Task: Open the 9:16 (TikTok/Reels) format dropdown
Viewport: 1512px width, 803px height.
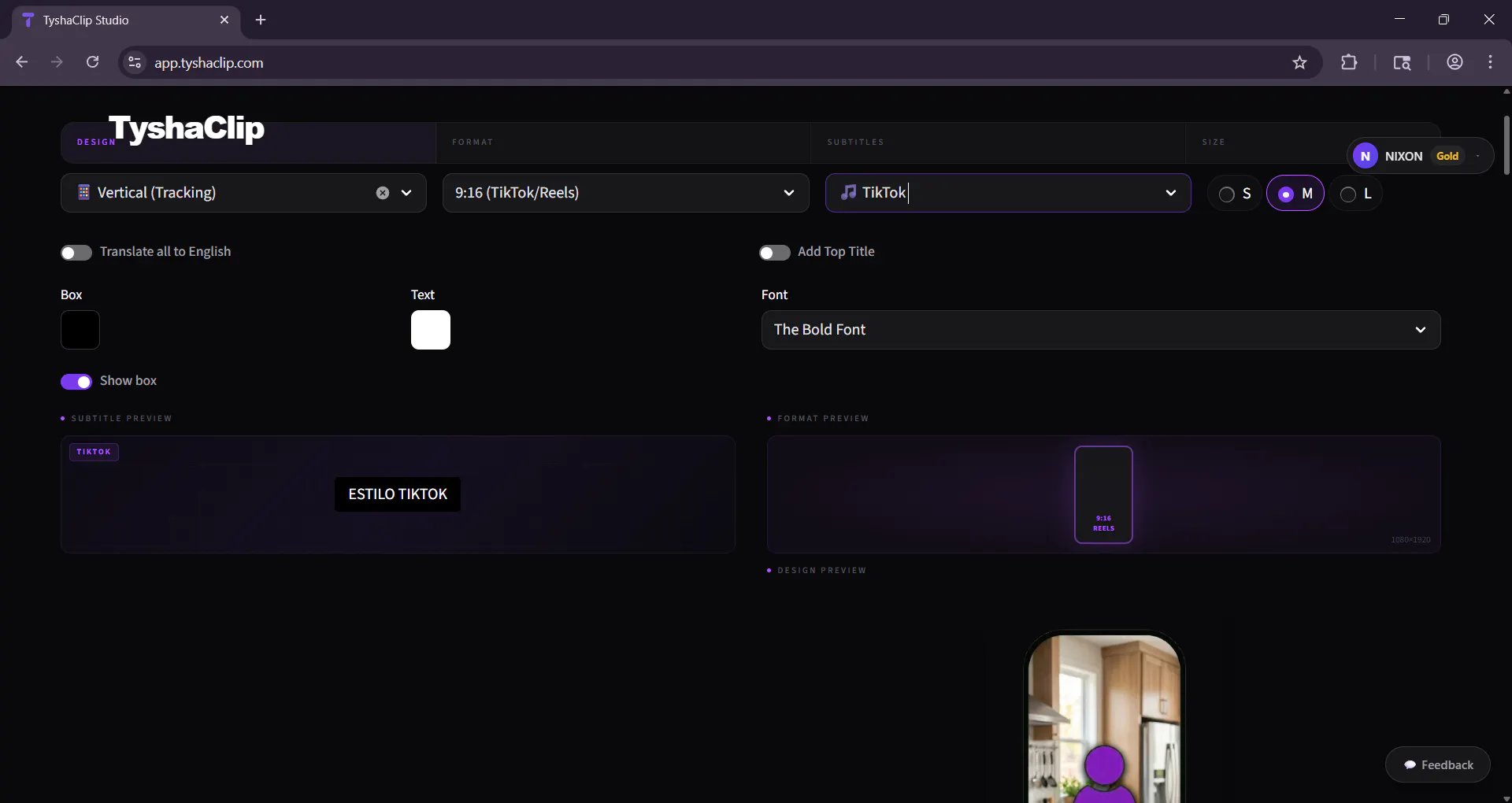Action: tap(626, 193)
